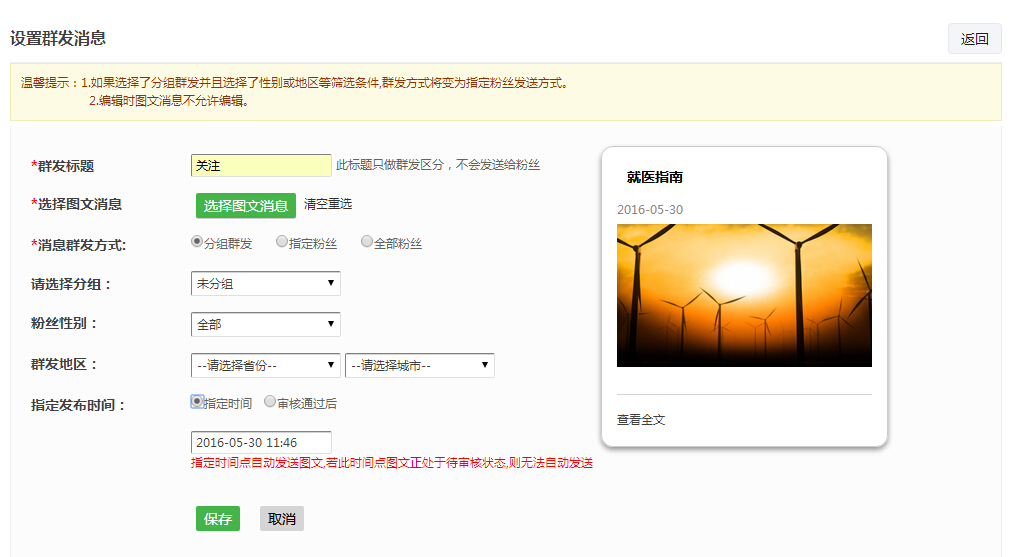Select the 指定时间 radio button

pos(197,402)
